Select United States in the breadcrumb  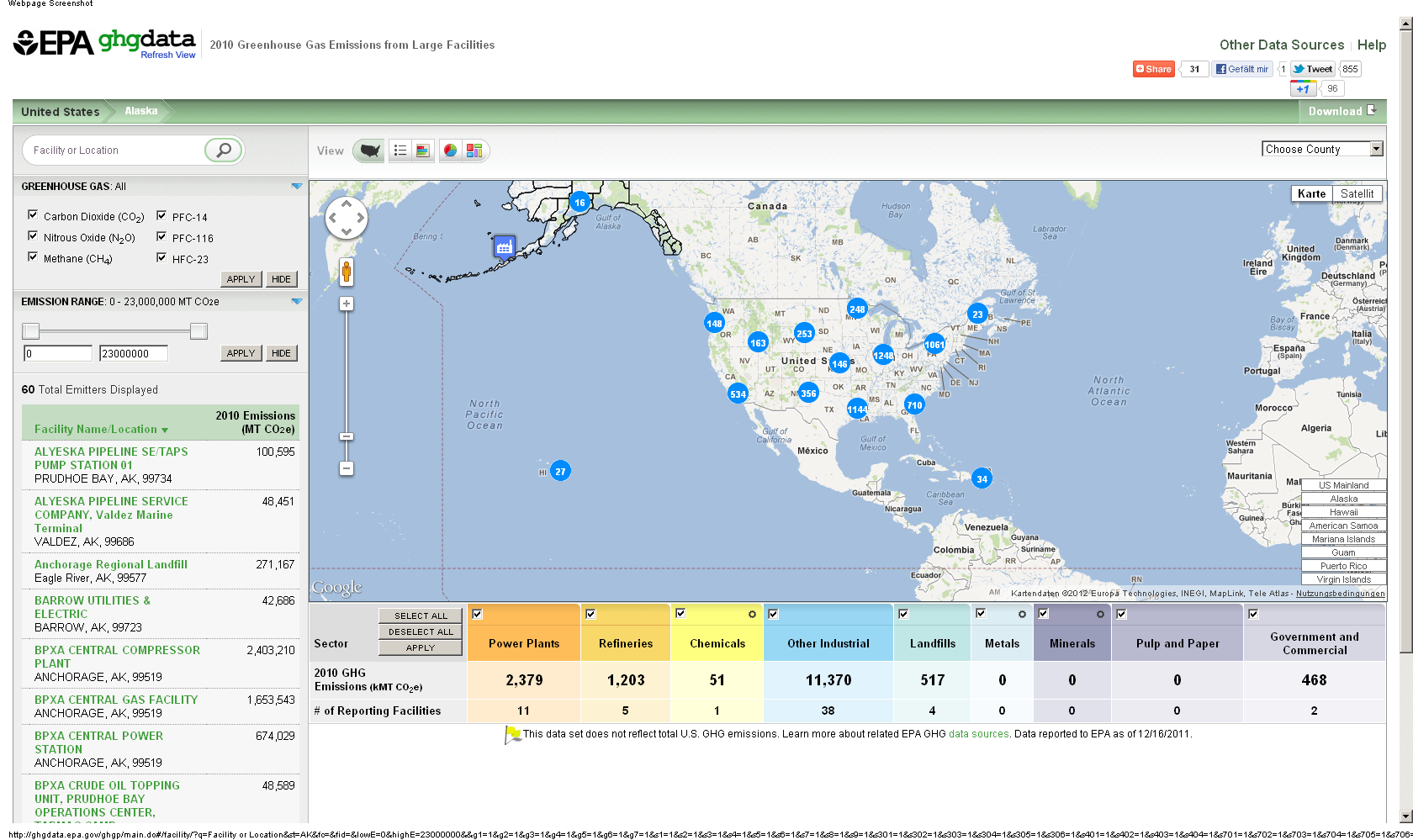[x=61, y=112]
